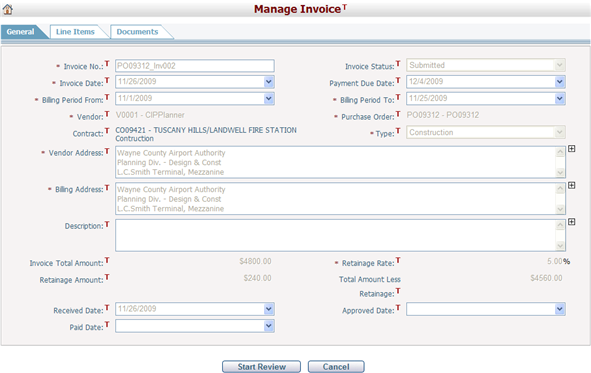This screenshot has height=373, width=591.
Task: Click the Invoice No. input field
Action: point(195,66)
